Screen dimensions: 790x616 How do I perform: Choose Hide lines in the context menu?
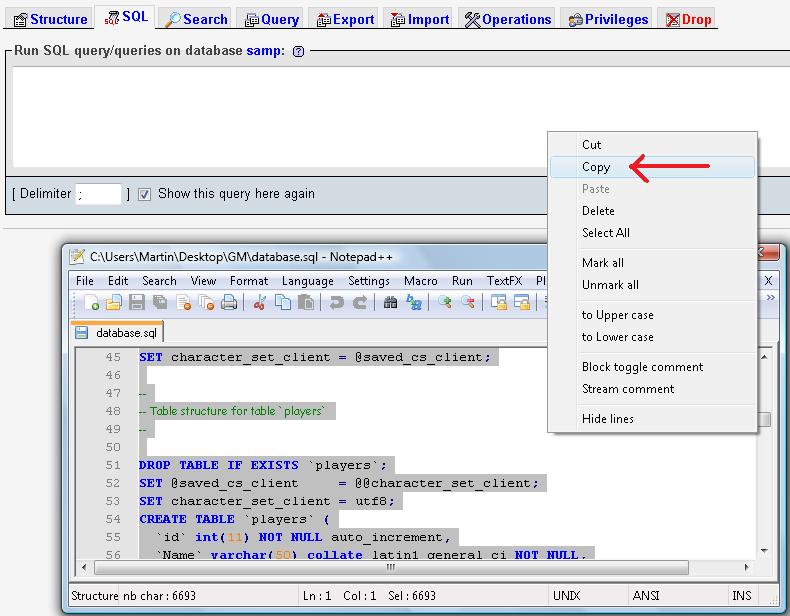tap(652, 419)
